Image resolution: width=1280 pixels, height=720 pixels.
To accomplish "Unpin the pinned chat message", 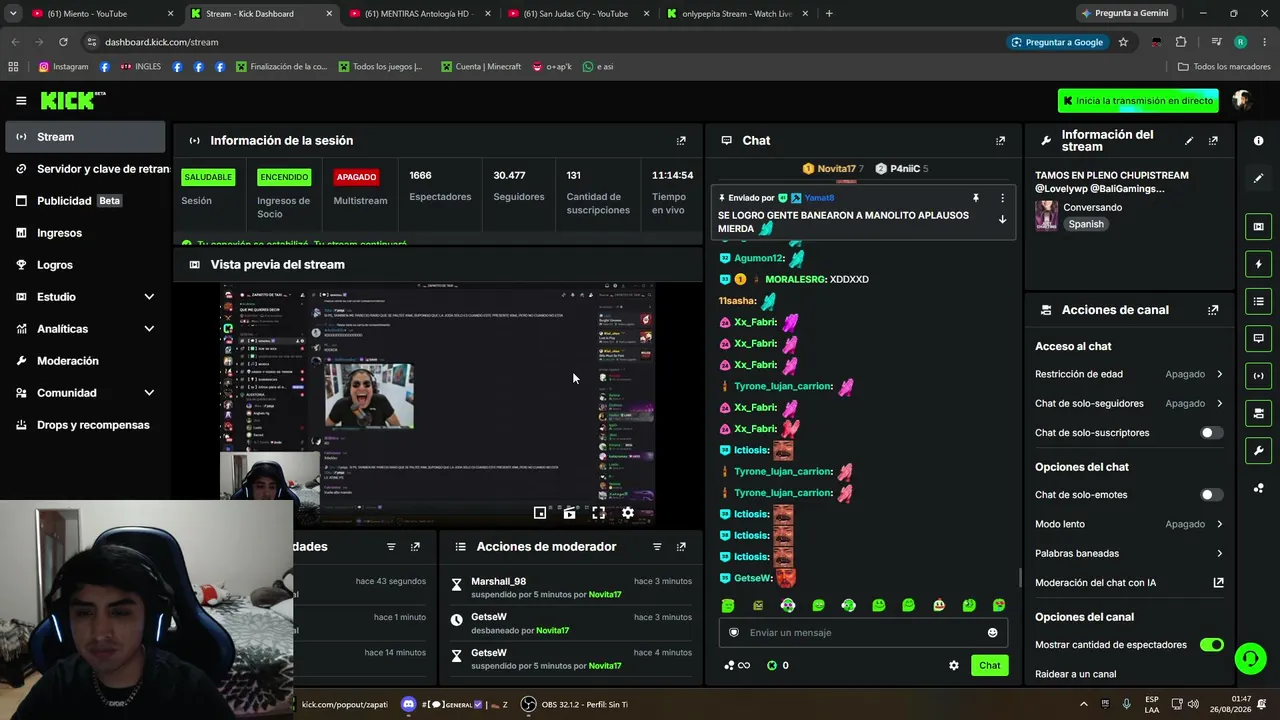I will pyautogui.click(x=976, y=198).
